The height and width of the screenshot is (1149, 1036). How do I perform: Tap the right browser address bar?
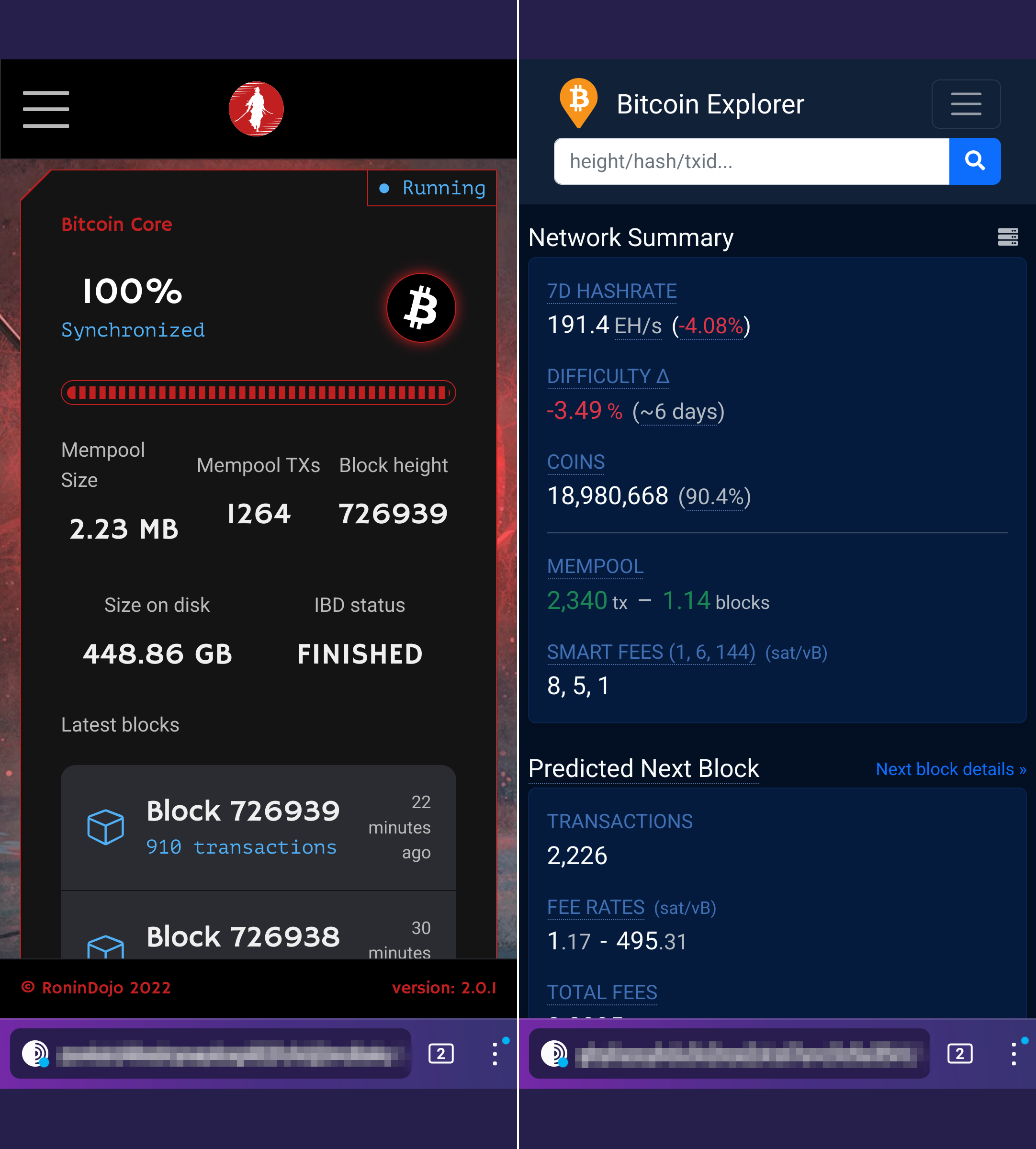[729, 1053]
